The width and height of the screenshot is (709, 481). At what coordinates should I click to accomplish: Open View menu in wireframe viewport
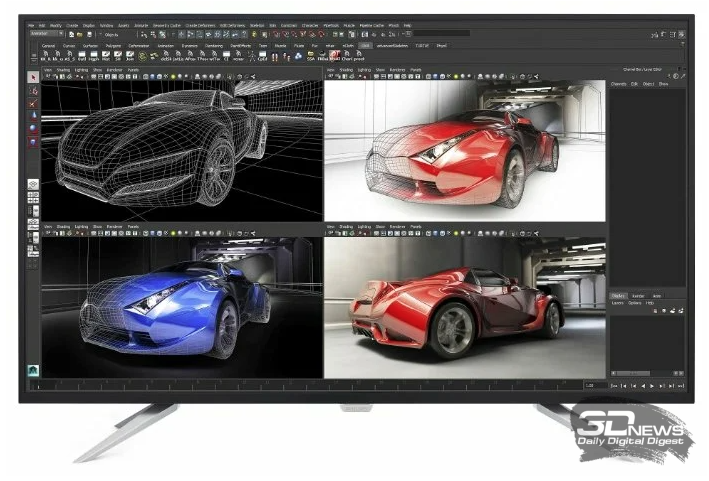coord(48,70)
